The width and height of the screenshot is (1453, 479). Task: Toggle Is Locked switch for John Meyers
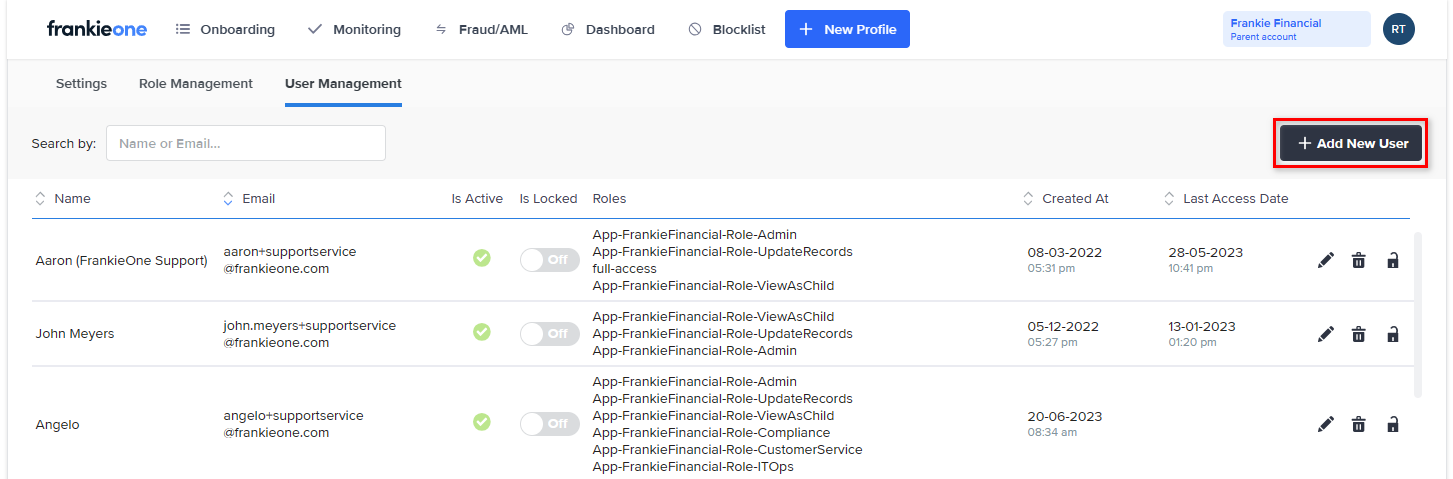pyautogui.click(x=549, y=334)
